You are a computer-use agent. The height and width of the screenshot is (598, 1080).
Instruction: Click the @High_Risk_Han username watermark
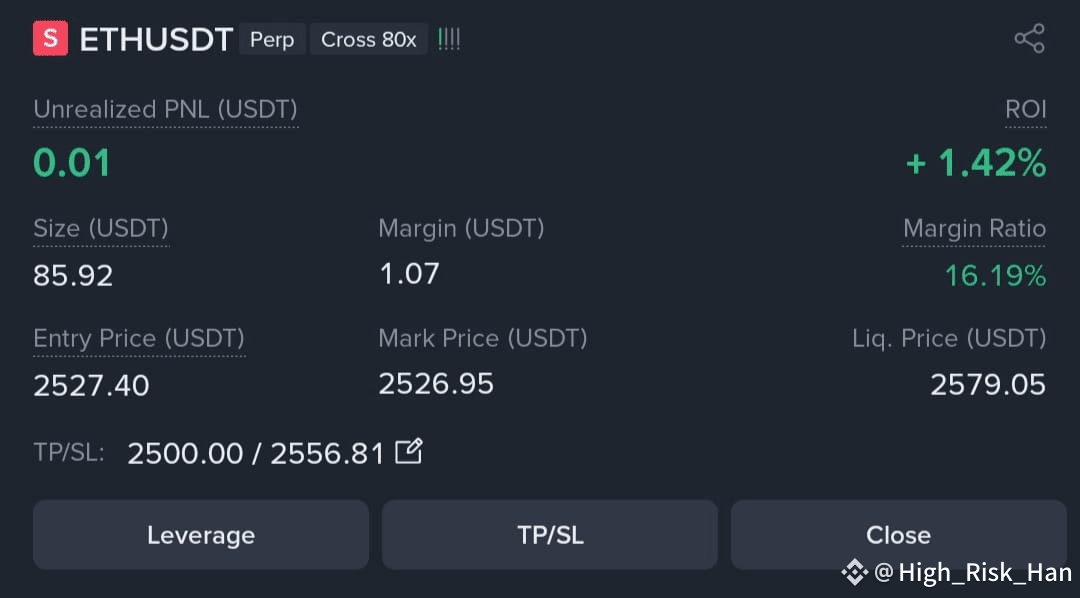point(973,573)
